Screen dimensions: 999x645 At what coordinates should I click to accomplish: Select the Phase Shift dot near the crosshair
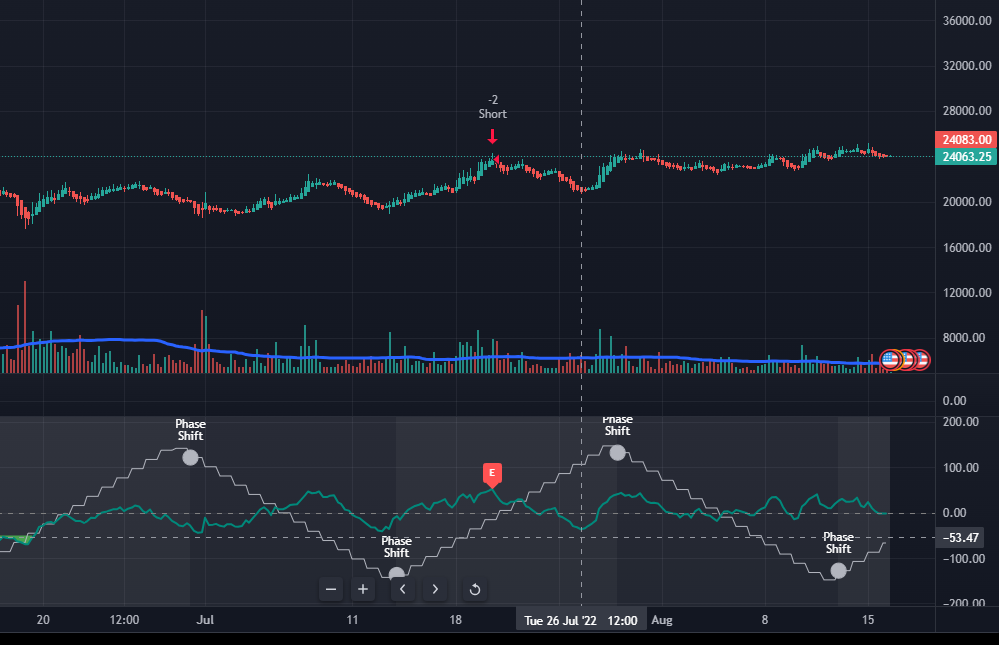(x=617, y=452)
